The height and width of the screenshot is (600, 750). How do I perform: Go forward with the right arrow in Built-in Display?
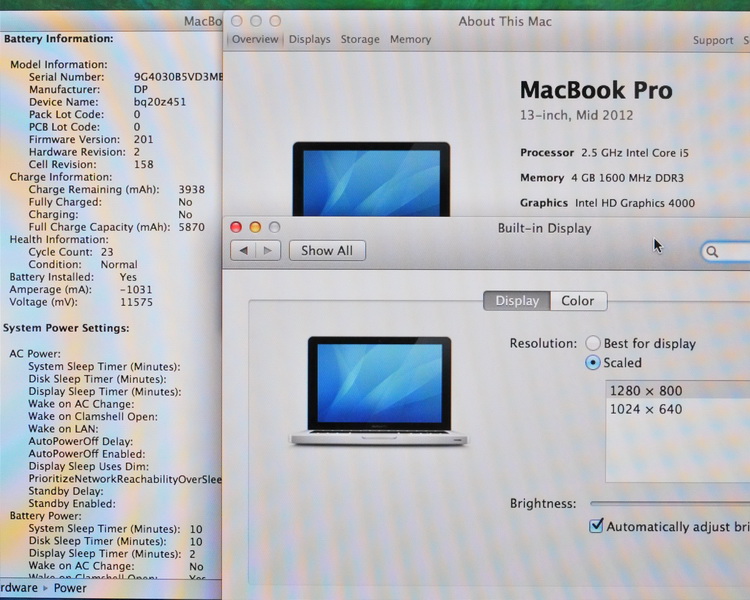click(x=268, y=251)
